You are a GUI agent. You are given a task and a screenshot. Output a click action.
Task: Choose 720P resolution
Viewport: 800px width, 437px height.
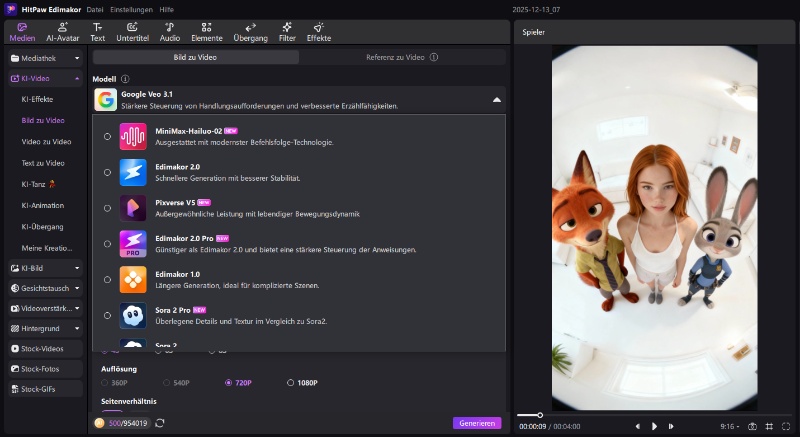238,382
